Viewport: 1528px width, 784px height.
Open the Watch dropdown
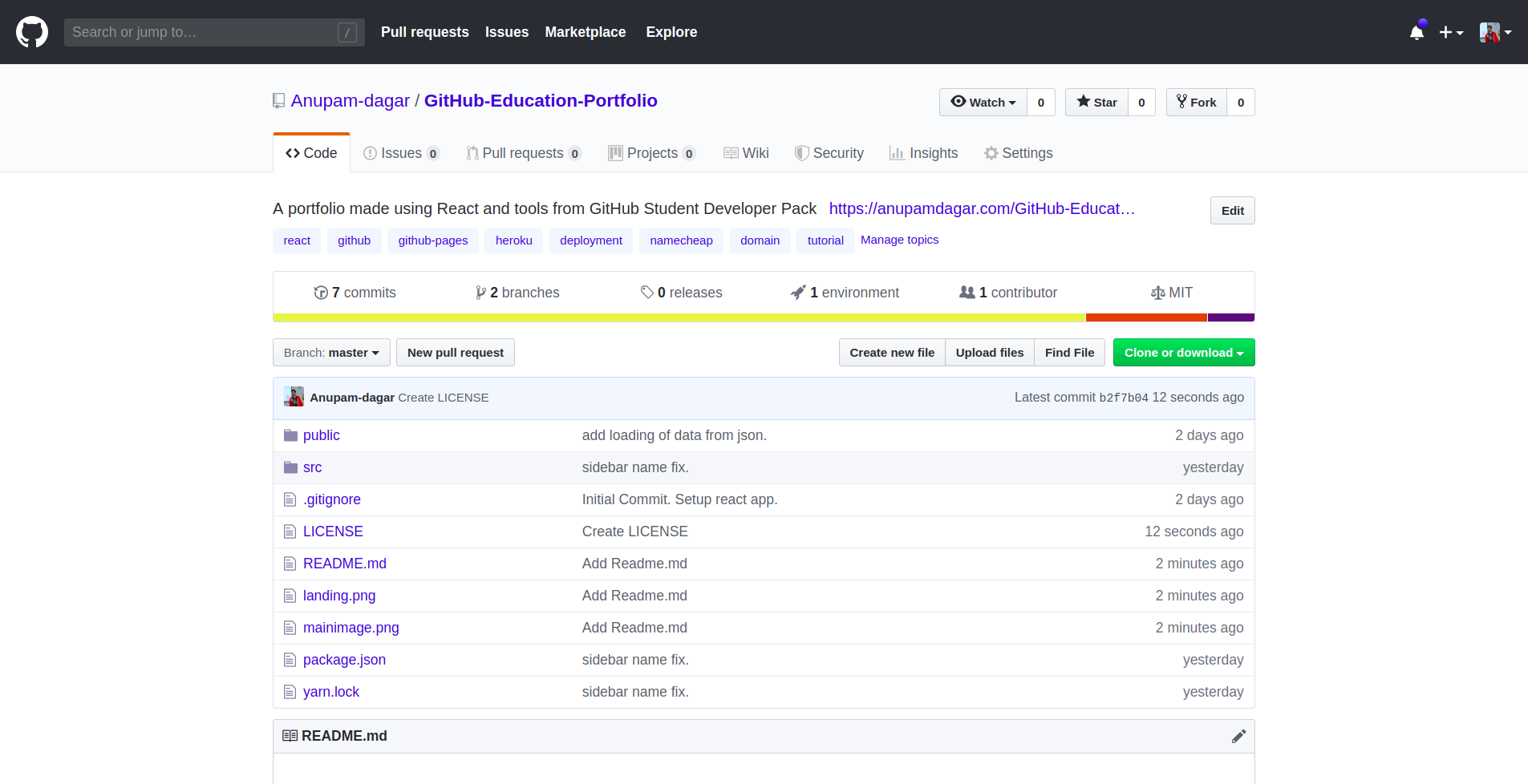point(983,103)
